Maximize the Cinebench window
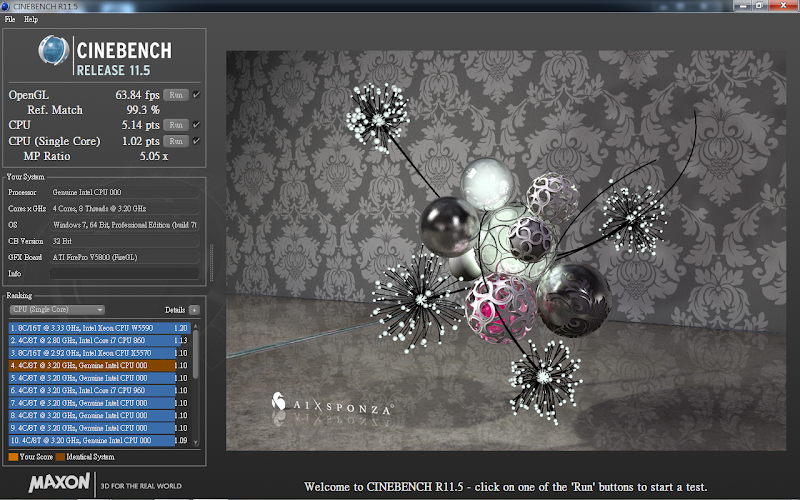The image size is (800, 500). (759, 6)
